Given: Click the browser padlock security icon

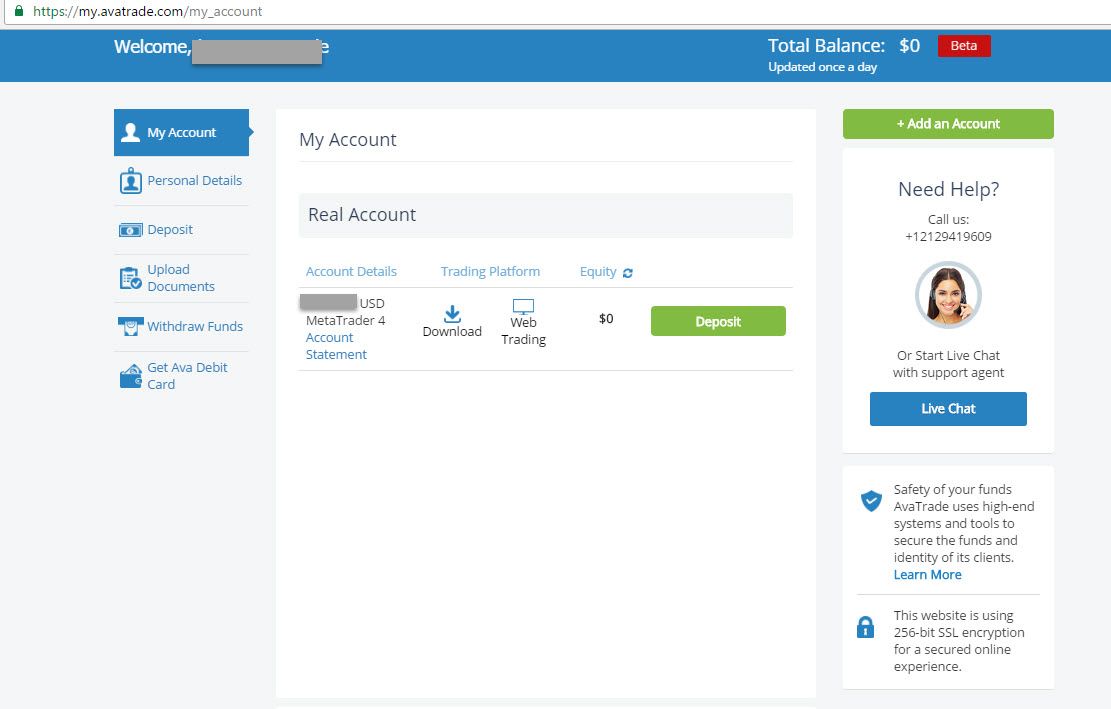Looking at the screenshot, I should (19, 11).
